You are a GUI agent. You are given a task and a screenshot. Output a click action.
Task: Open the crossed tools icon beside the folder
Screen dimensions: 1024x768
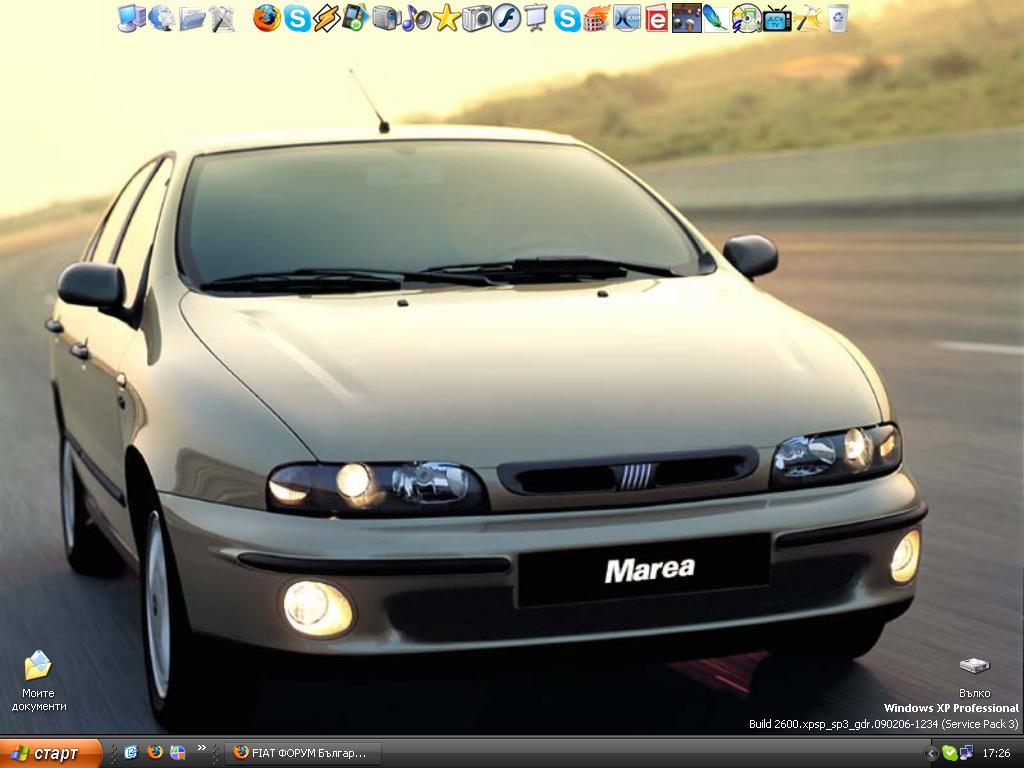coord(222,18)
